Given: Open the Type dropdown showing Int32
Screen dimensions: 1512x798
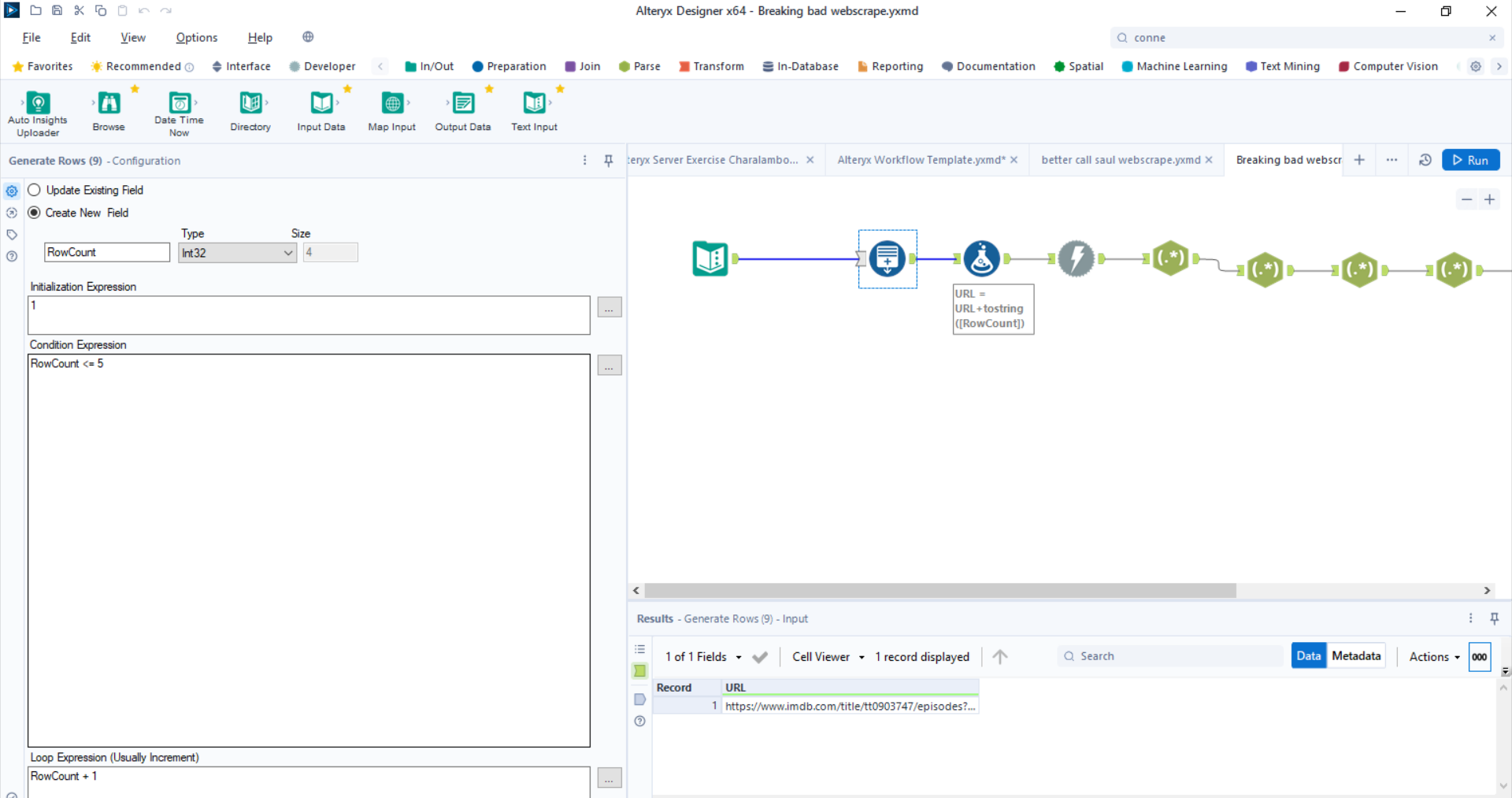Looking at the screenshot, I should coord(237,253).
